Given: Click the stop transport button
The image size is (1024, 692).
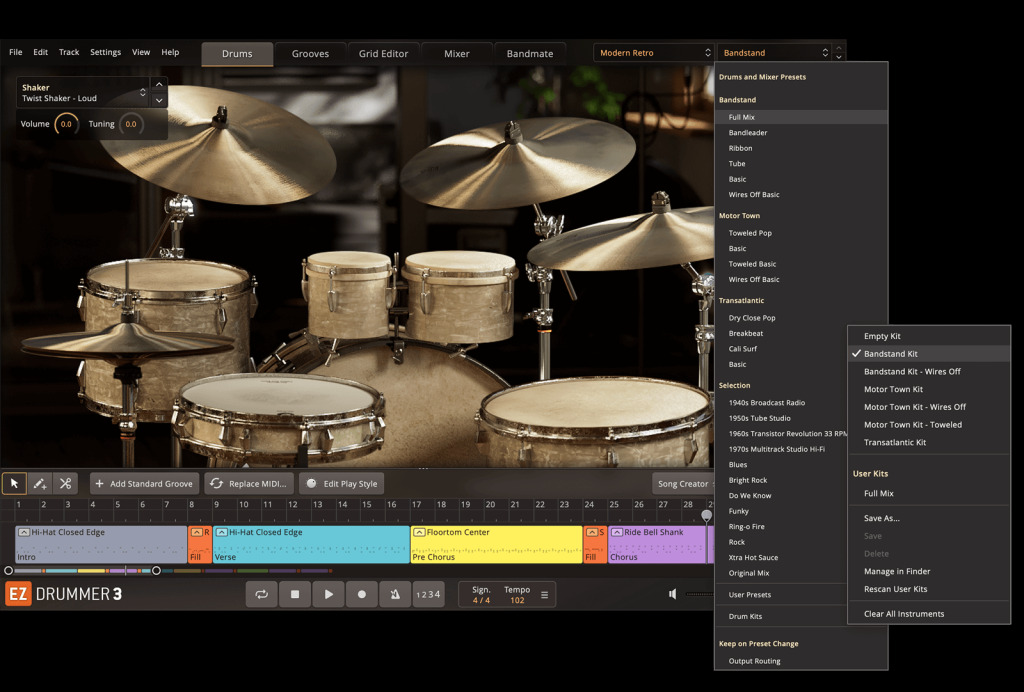Looking at the screenshot, I should click(295, 594).
